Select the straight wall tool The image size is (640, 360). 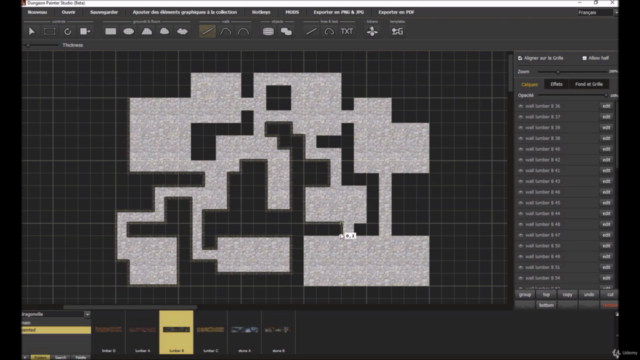pyautogui.click(x=207, y=31)
